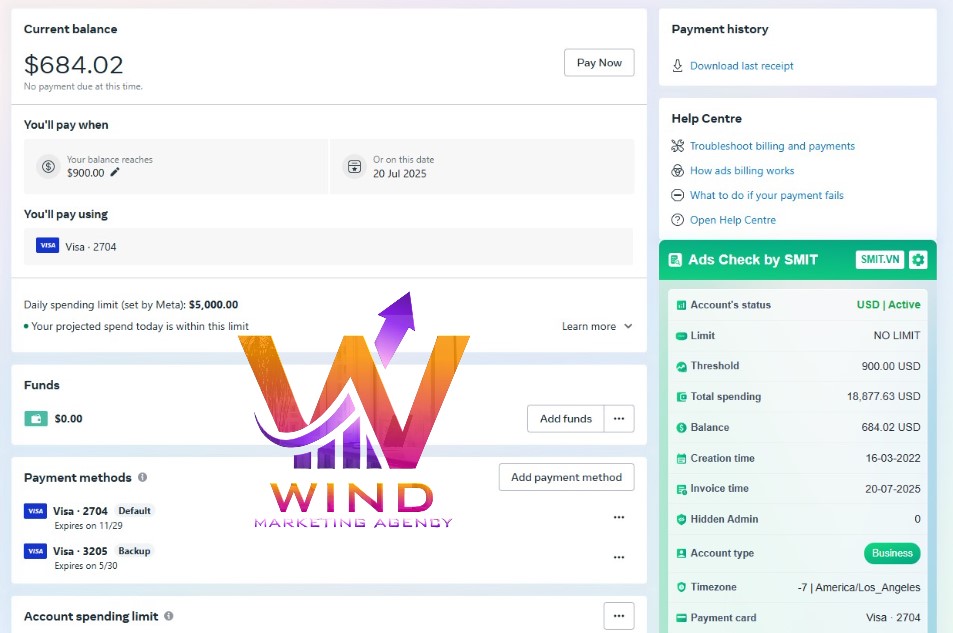The width and height of the screenshot is (953, 633).
Task: Click the Account's status row icon
Action: pos(681,305)
